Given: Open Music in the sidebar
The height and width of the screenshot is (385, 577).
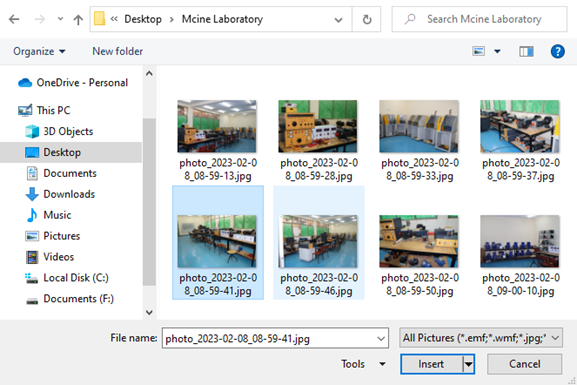Looking at the screenshot, I should (48, 215).
